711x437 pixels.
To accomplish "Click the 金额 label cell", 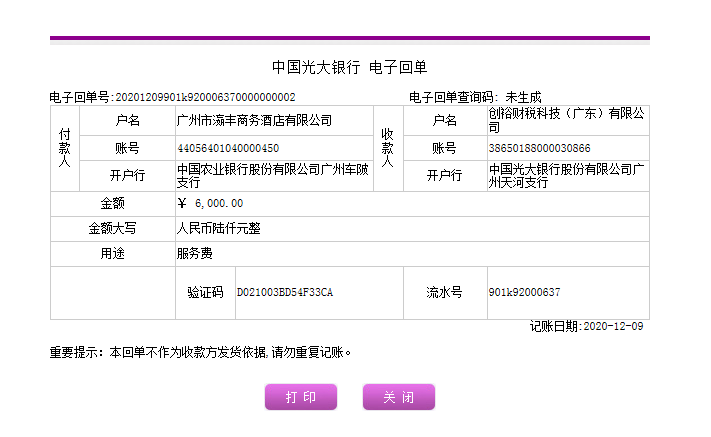I will click(112, 204).
